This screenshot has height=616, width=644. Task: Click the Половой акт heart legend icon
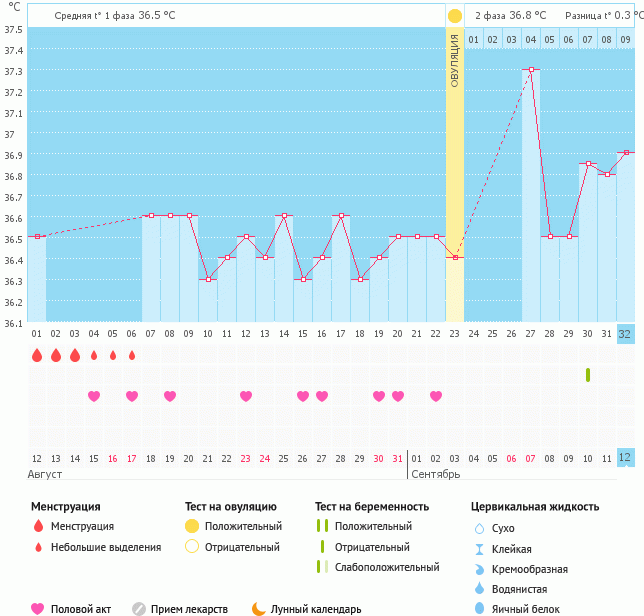pos(38,608)
